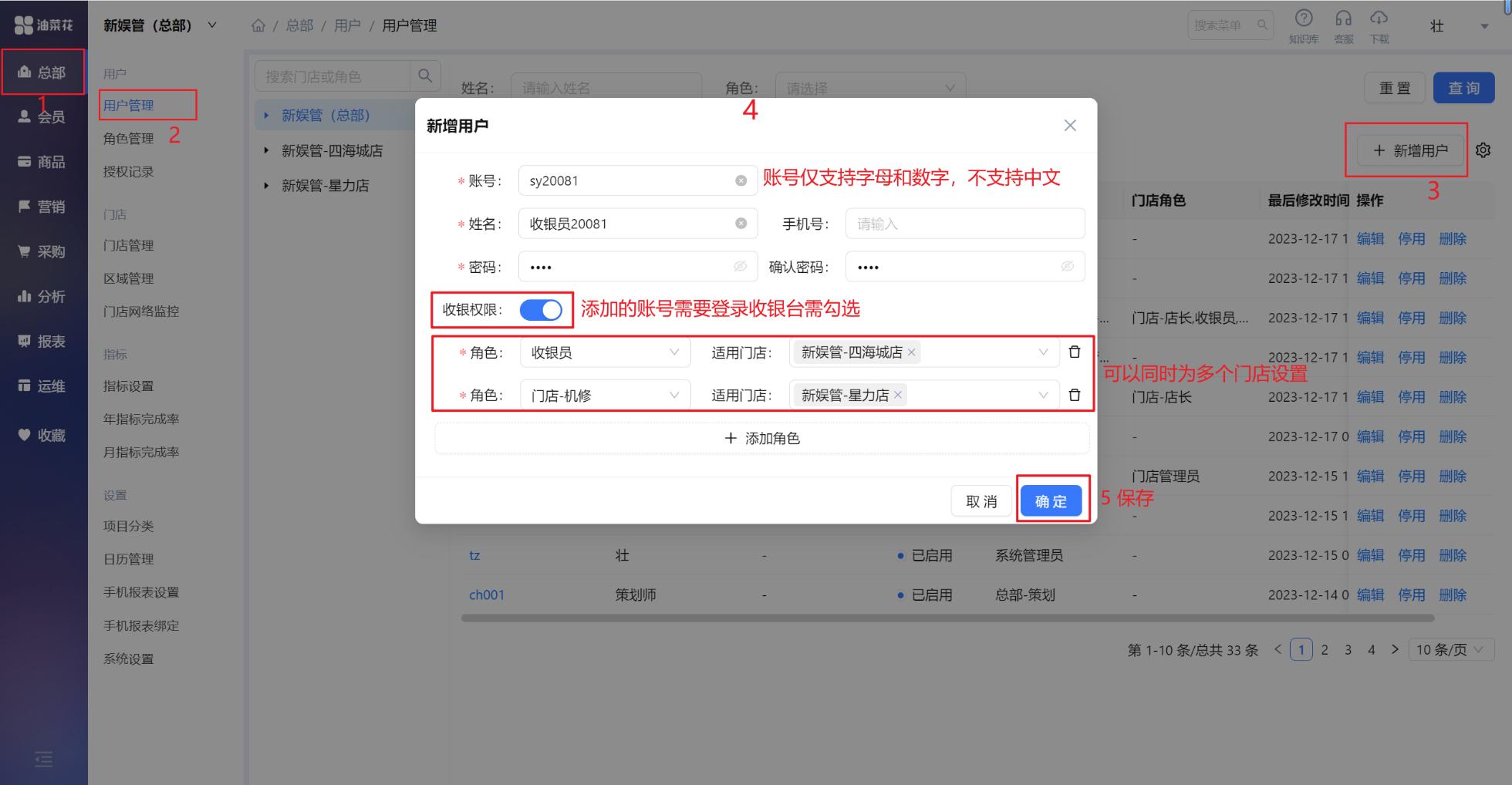The width and height of the screenshot is (1512, 785).
Task: Open the 门店-机修 role dropdown
Action: point(605,396)
